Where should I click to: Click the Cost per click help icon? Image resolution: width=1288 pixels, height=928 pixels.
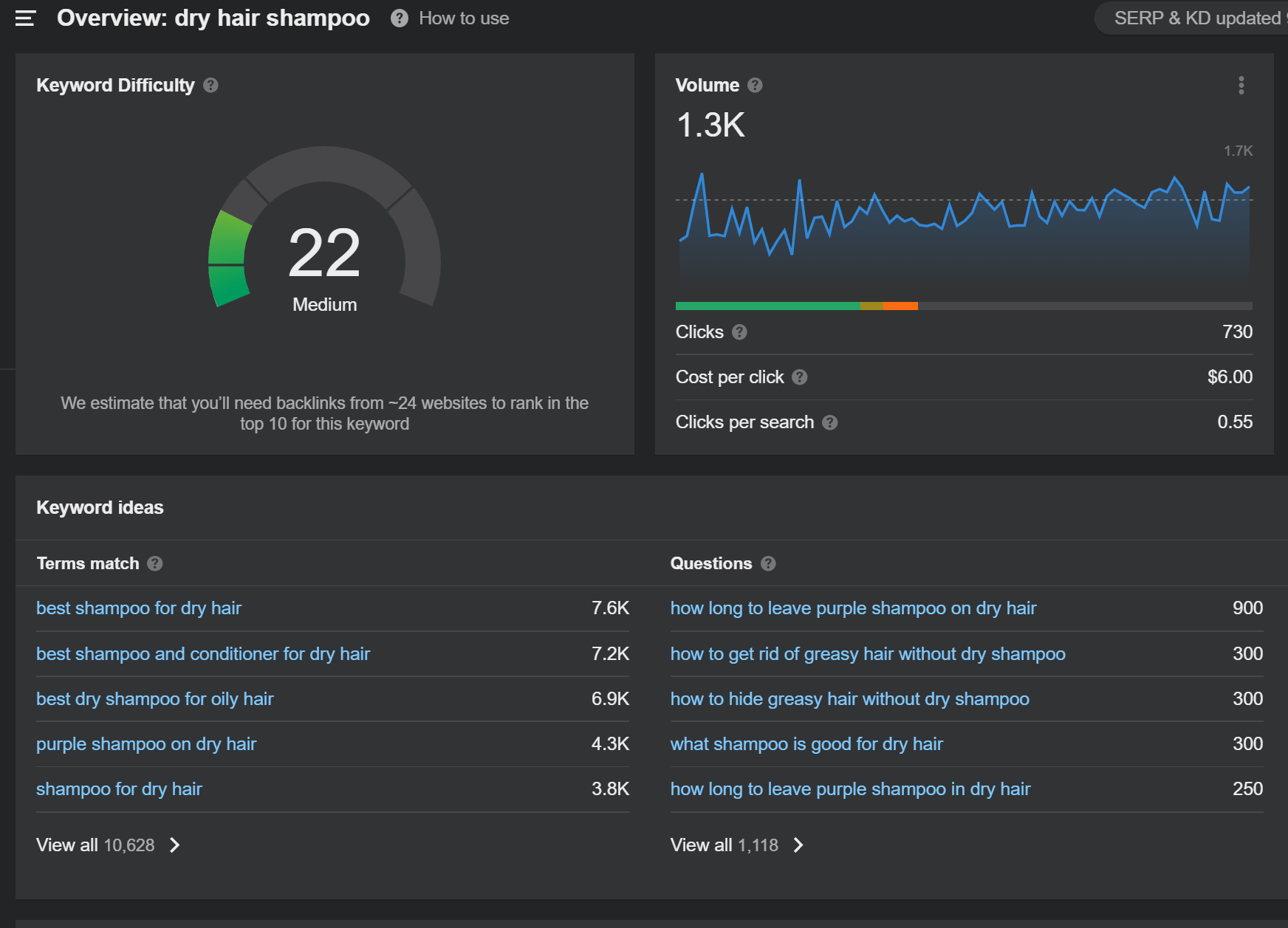(x=799, y=377)
